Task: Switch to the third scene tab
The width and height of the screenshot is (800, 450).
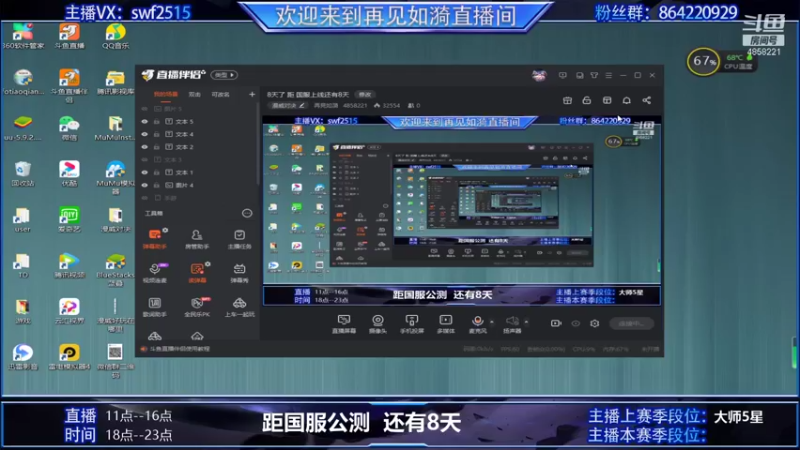Action: click(220, 94)
